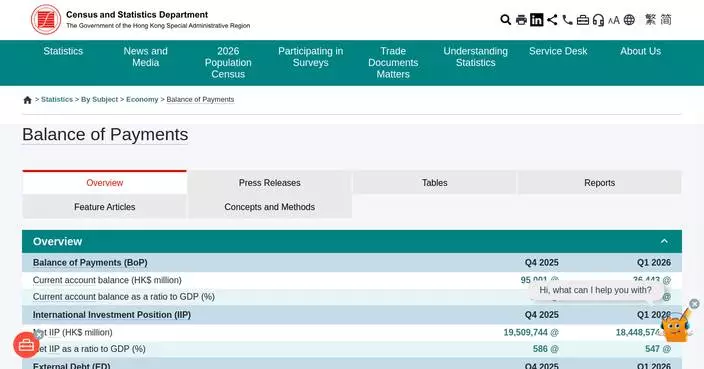
Task: Click By Subject breadcrumb link
Action: (99, 99)
